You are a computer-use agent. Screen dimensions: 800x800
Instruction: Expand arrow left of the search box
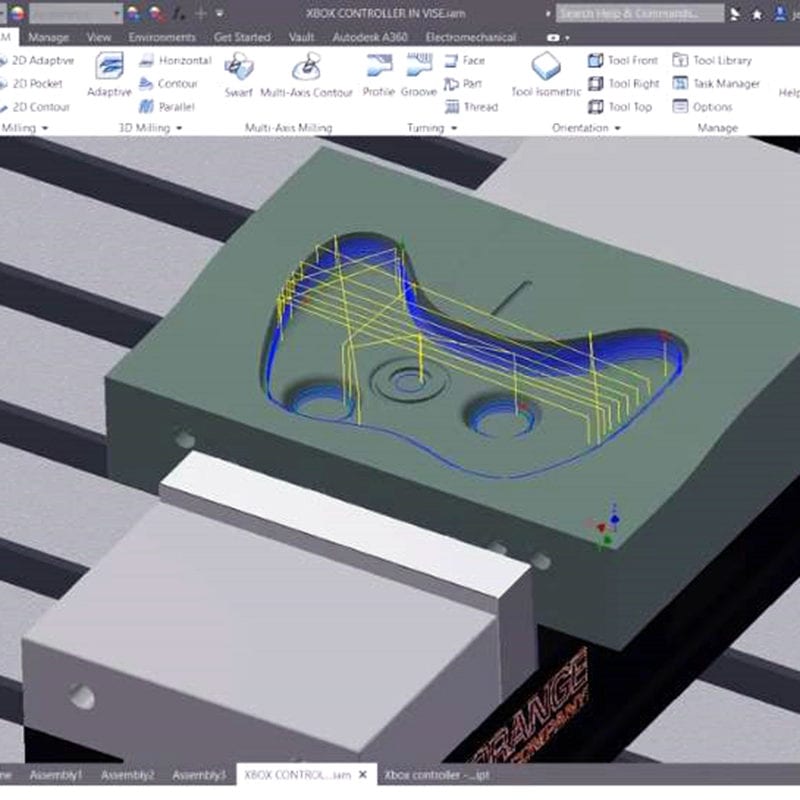pos(548,14)
